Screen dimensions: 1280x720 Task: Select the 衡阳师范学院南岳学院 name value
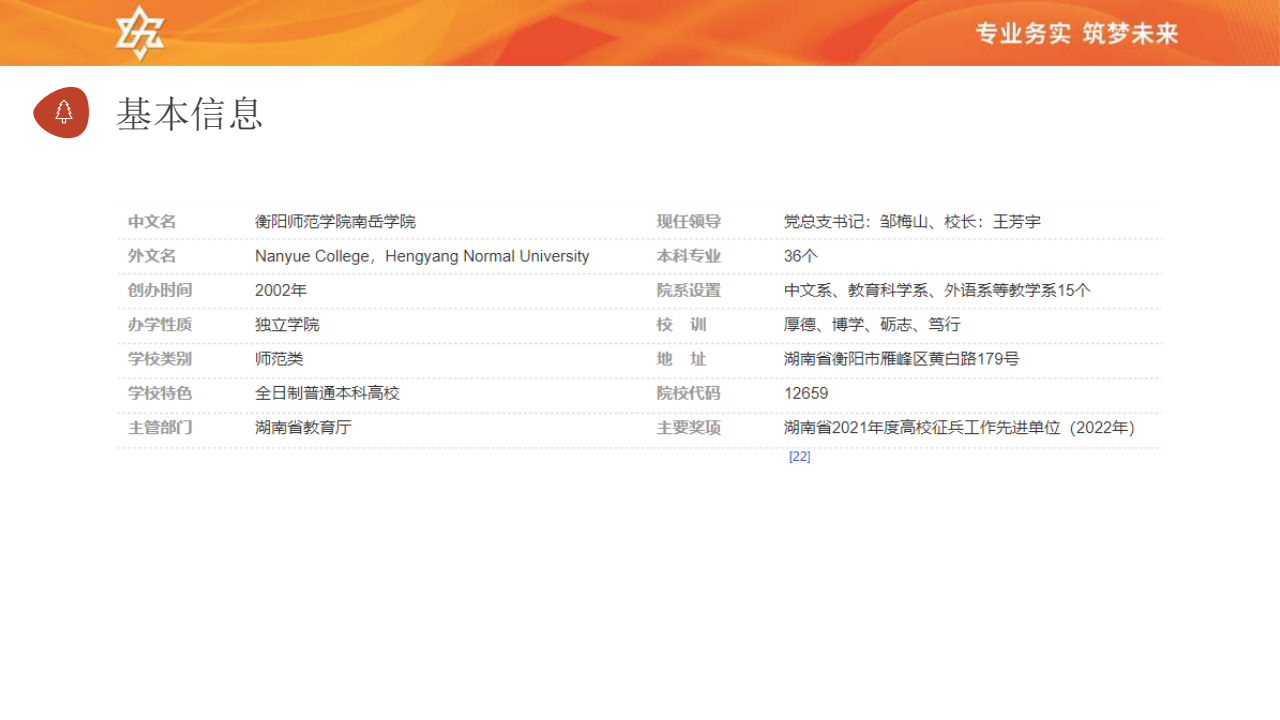[x=335, y=222]
